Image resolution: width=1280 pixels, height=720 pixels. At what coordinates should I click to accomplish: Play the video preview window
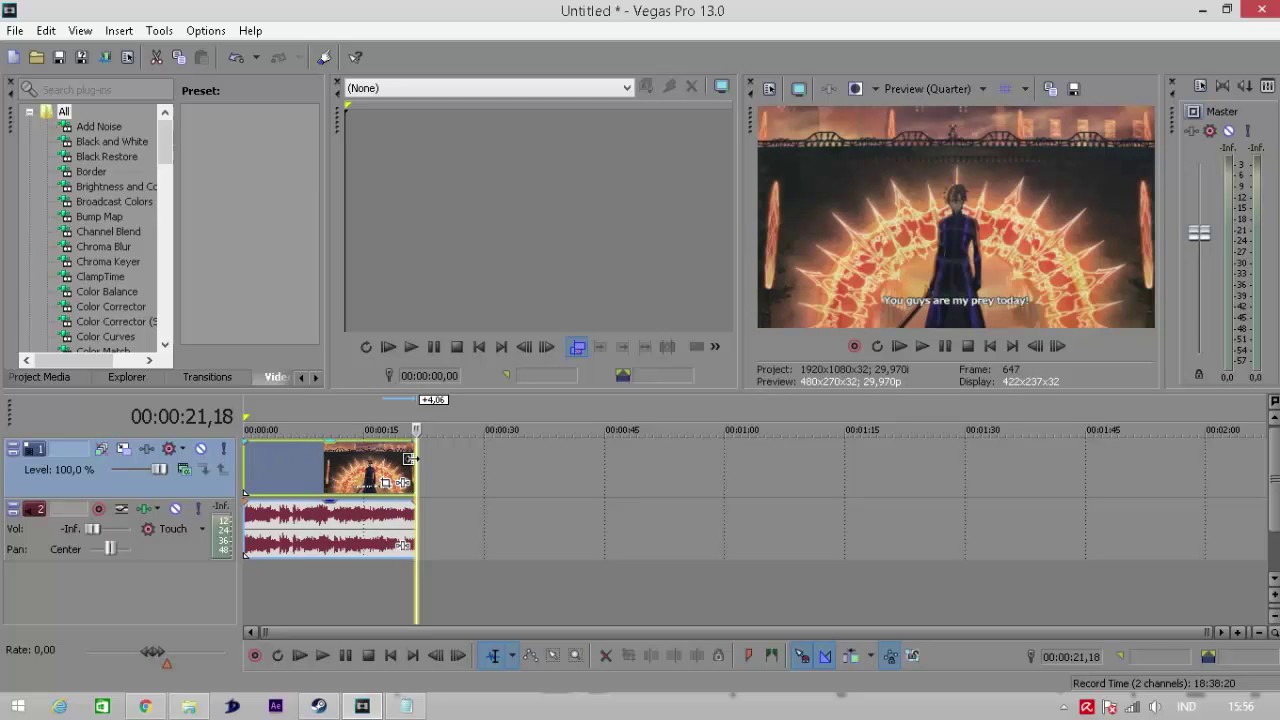click(922, 346)
